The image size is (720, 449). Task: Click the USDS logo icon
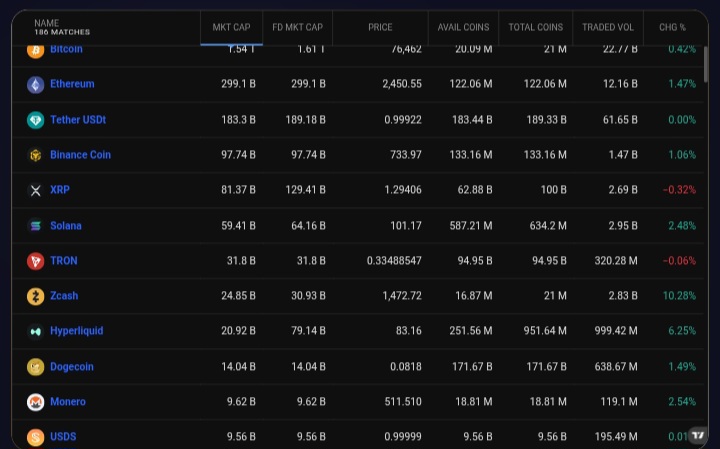[35, 437]
